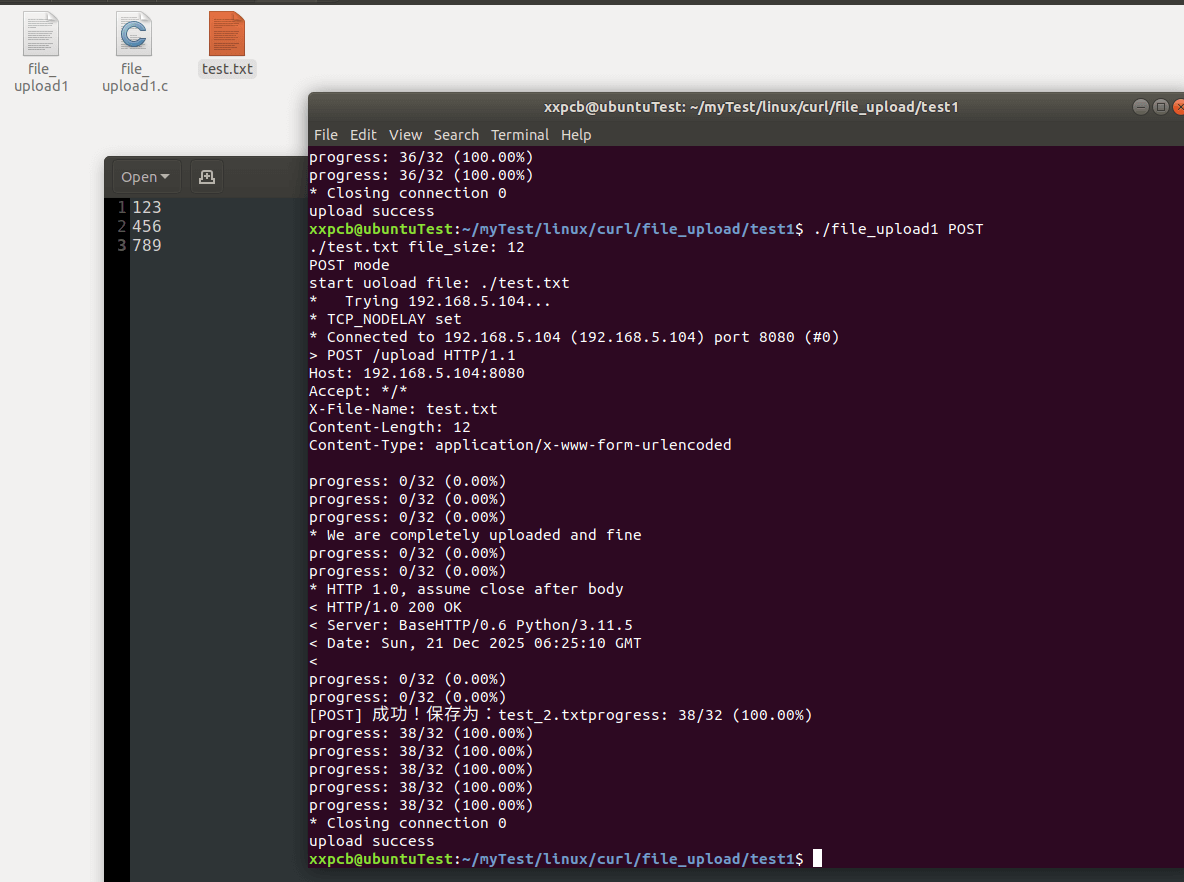Click line 1 text '123' in editor
The image size is (1184, 882).
point(146,207)
